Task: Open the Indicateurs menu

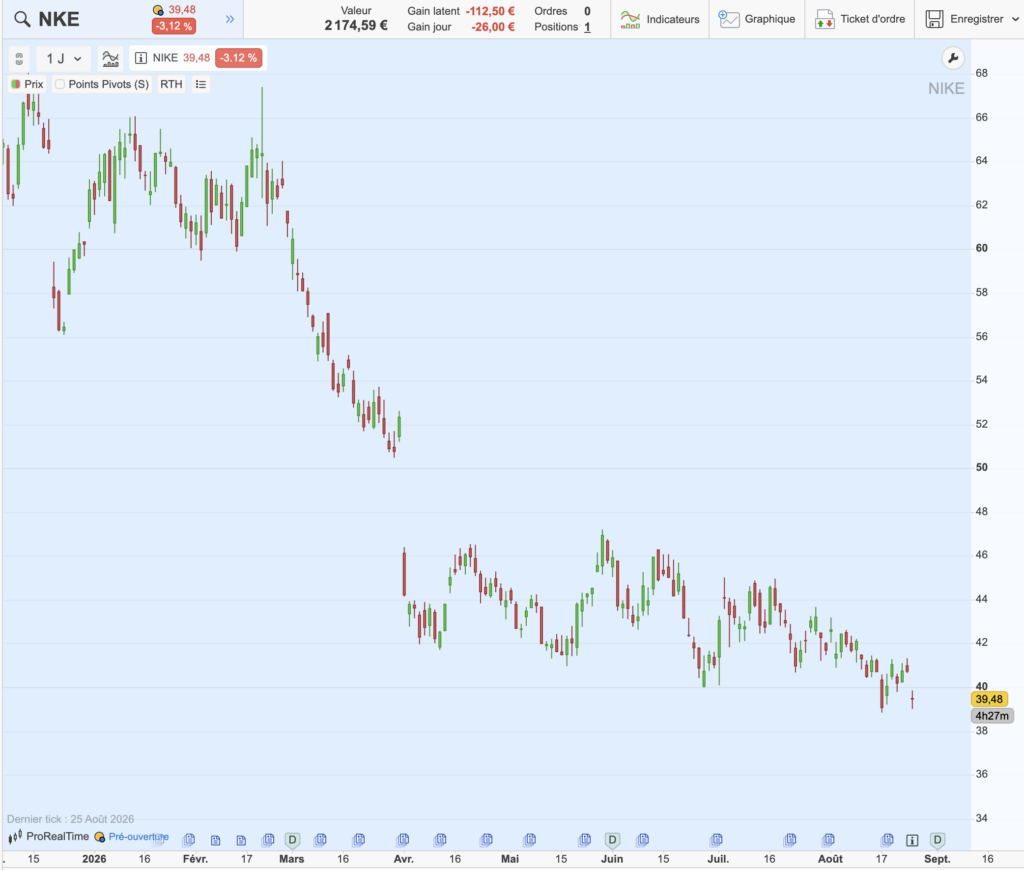Action: (x=660, y=20)
